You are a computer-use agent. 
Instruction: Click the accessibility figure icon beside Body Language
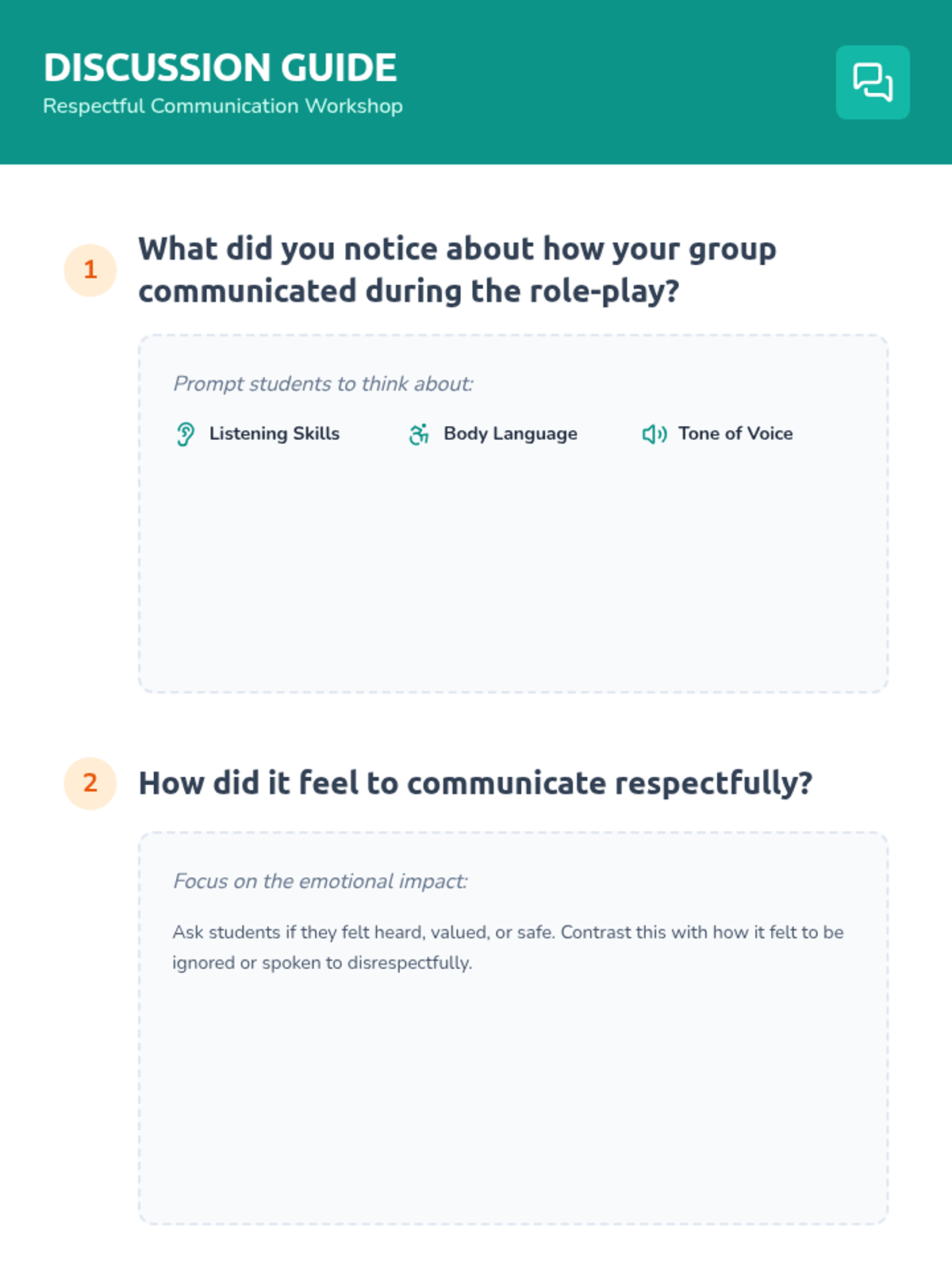[x=419, y=434]
